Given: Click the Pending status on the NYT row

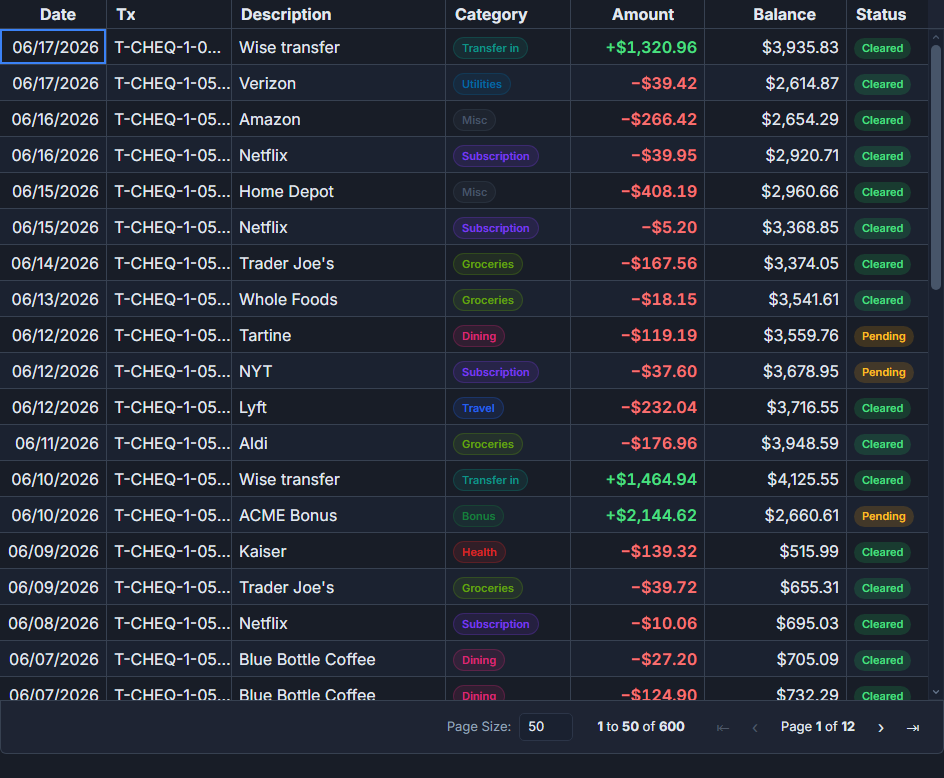Looking at the screenshot, I should click(x=883, y=372).
